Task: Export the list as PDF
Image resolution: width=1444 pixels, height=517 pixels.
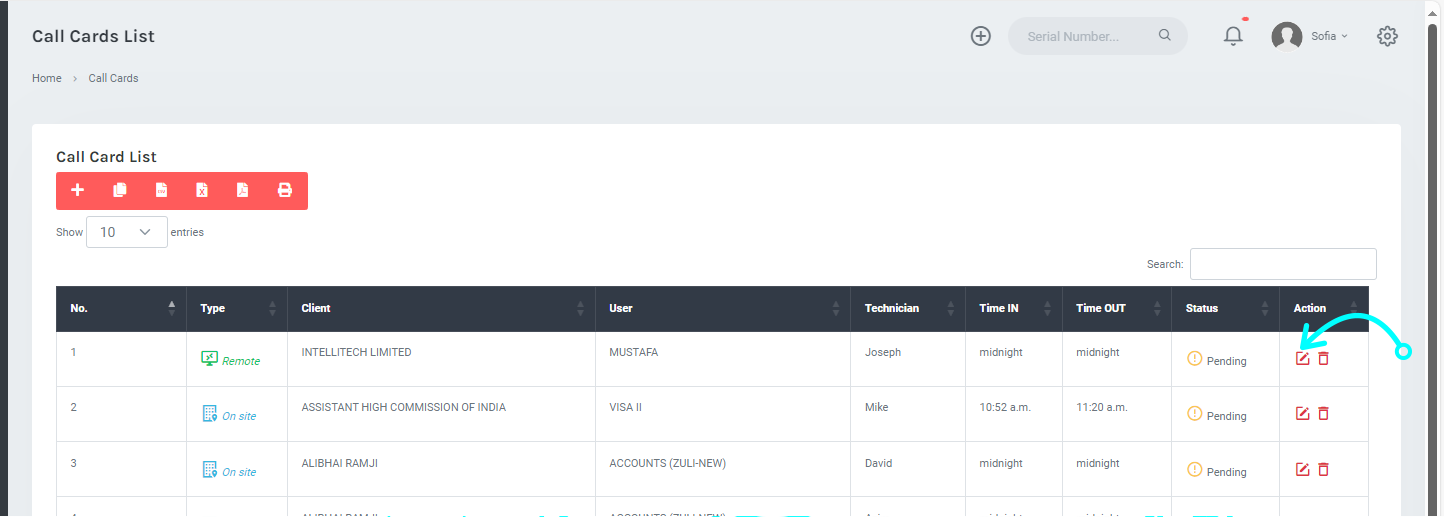Action: (x=242, y=190)
